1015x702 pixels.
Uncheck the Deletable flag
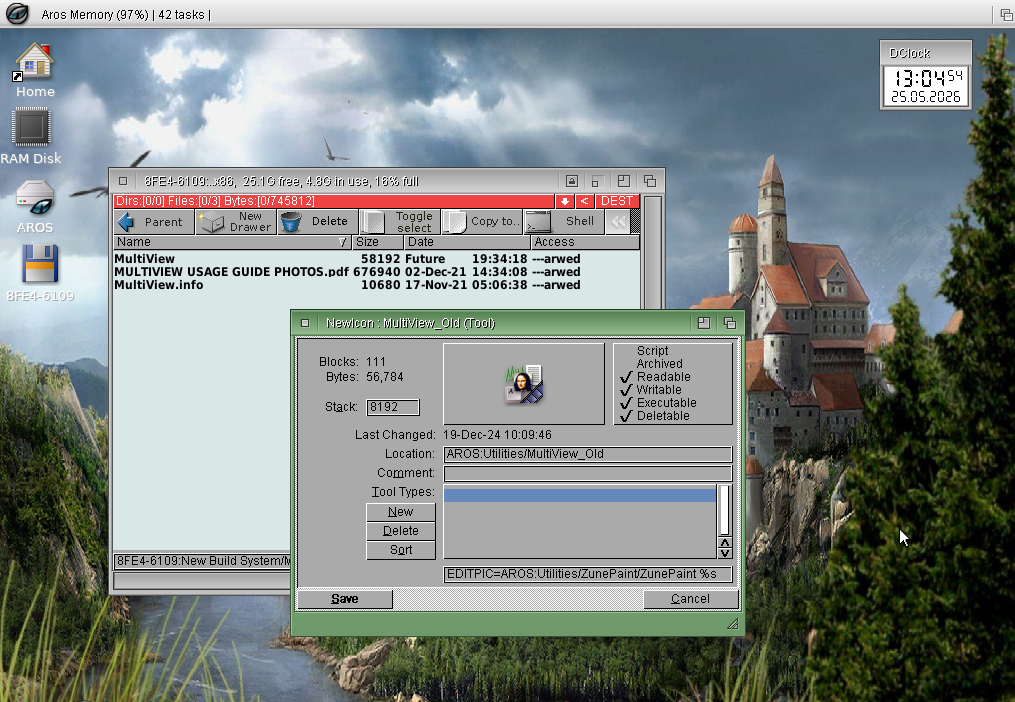654,415
